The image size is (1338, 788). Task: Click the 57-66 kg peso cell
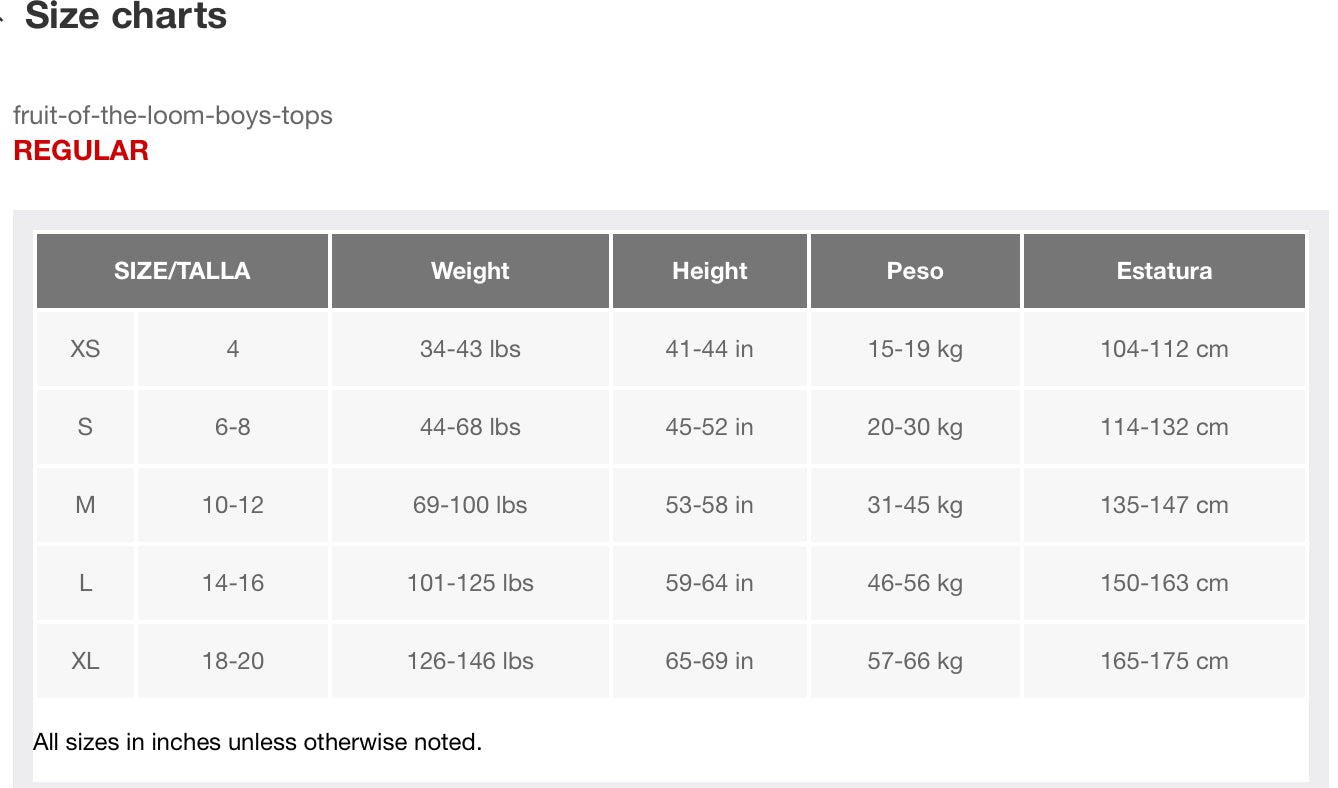click(x=915, y=661)
